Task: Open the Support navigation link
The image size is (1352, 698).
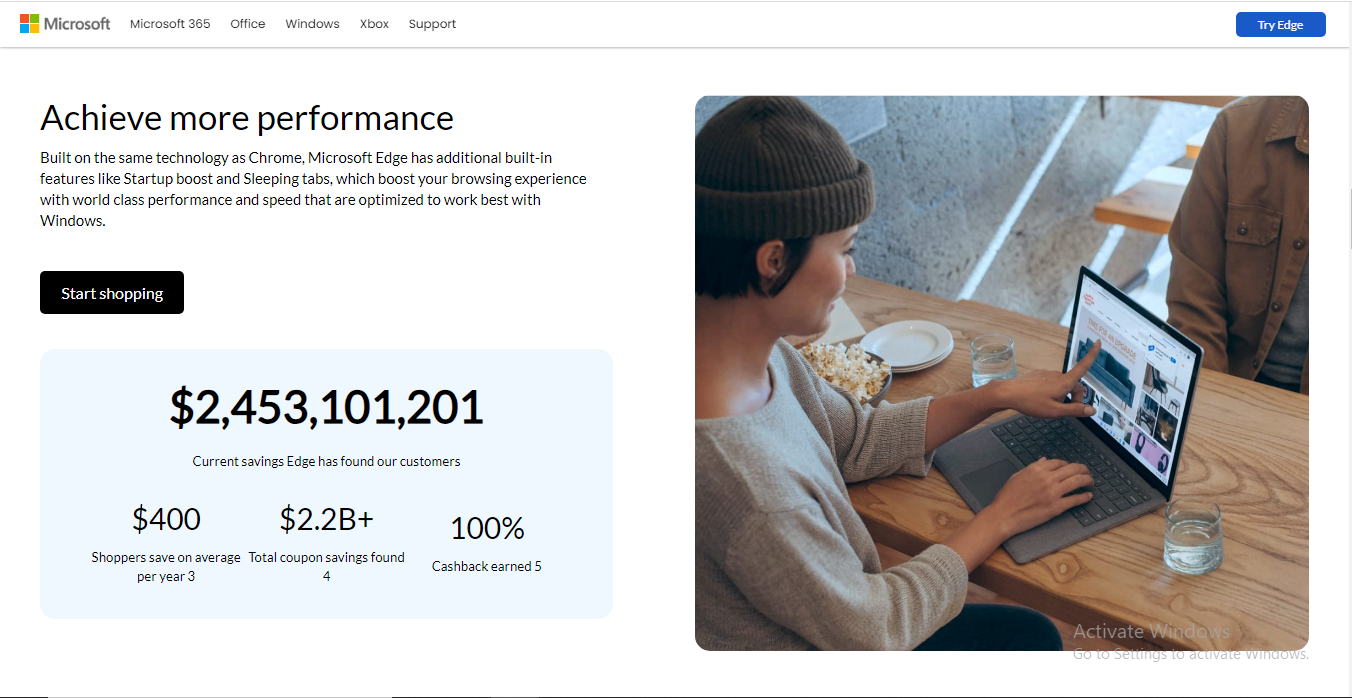Action: click(x=432, y=24)
